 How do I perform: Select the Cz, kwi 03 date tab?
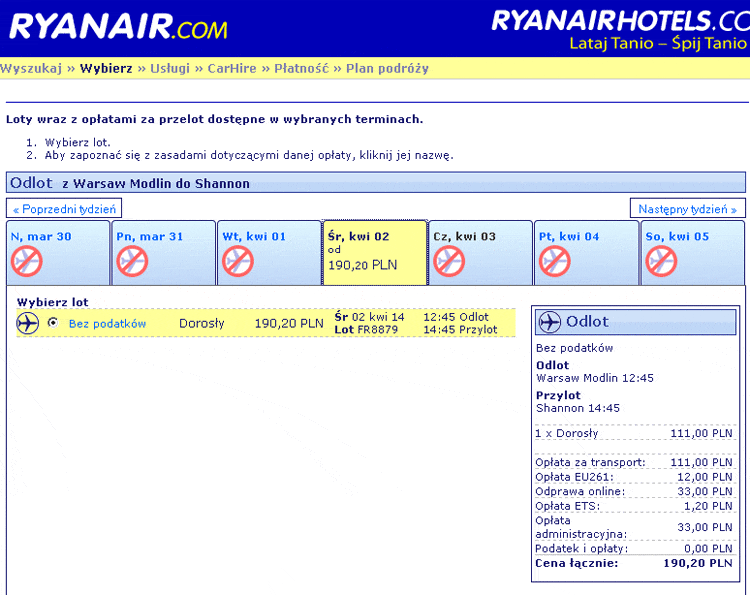[x=481, y=253]
